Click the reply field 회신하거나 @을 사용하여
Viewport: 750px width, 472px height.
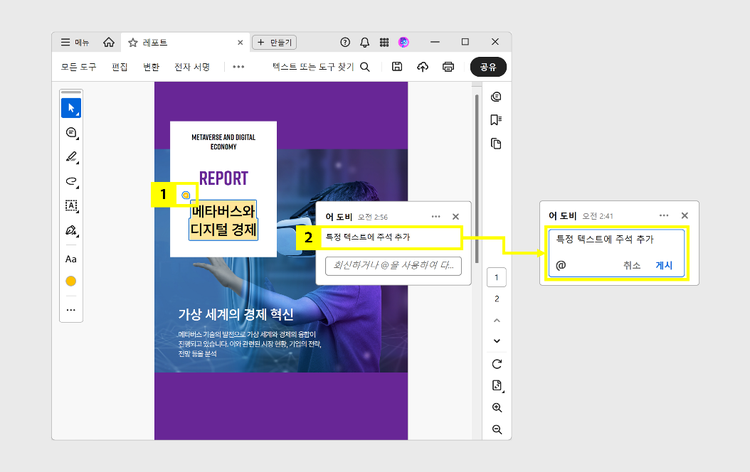click(393, 266)
